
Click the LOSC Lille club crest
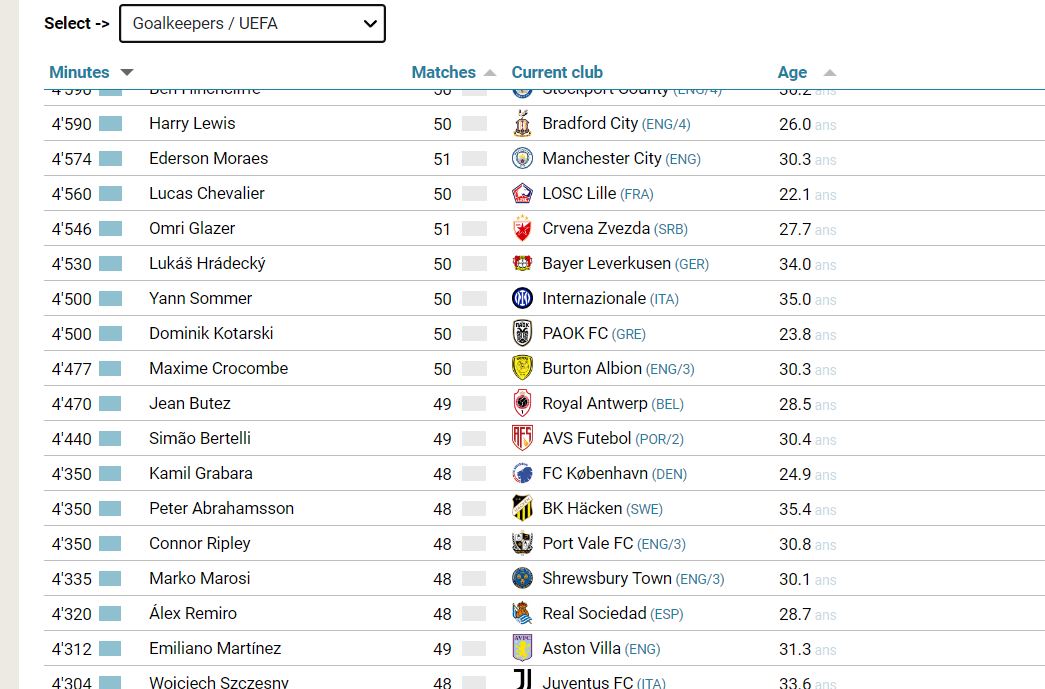(x=522, y=193)
